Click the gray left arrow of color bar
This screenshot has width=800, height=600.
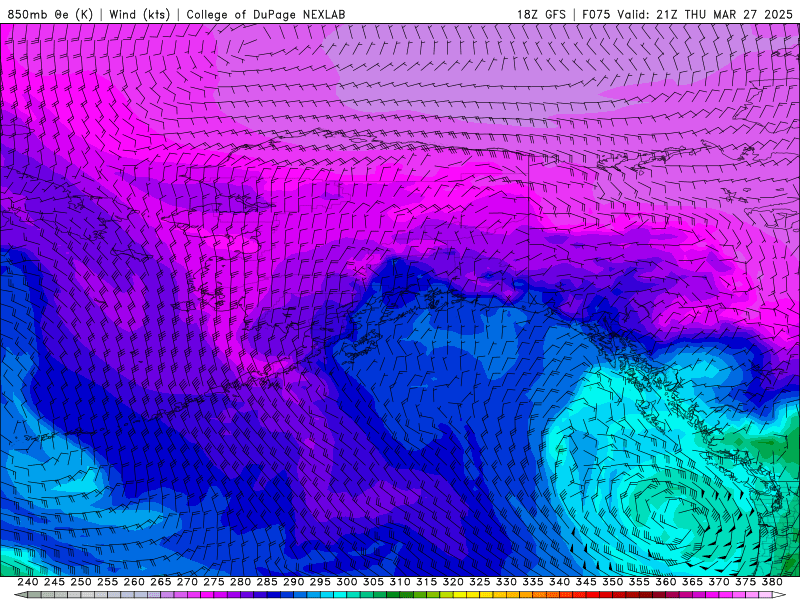click(x=21, y=595)
